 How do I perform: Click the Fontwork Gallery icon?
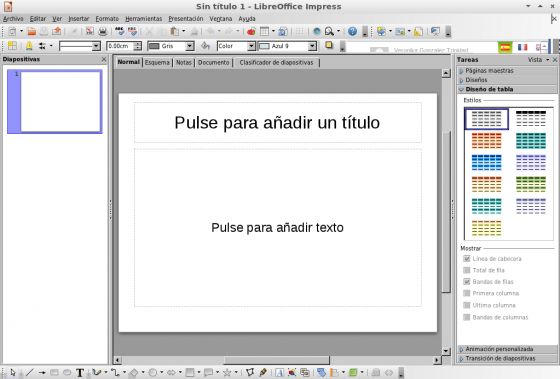279,373
